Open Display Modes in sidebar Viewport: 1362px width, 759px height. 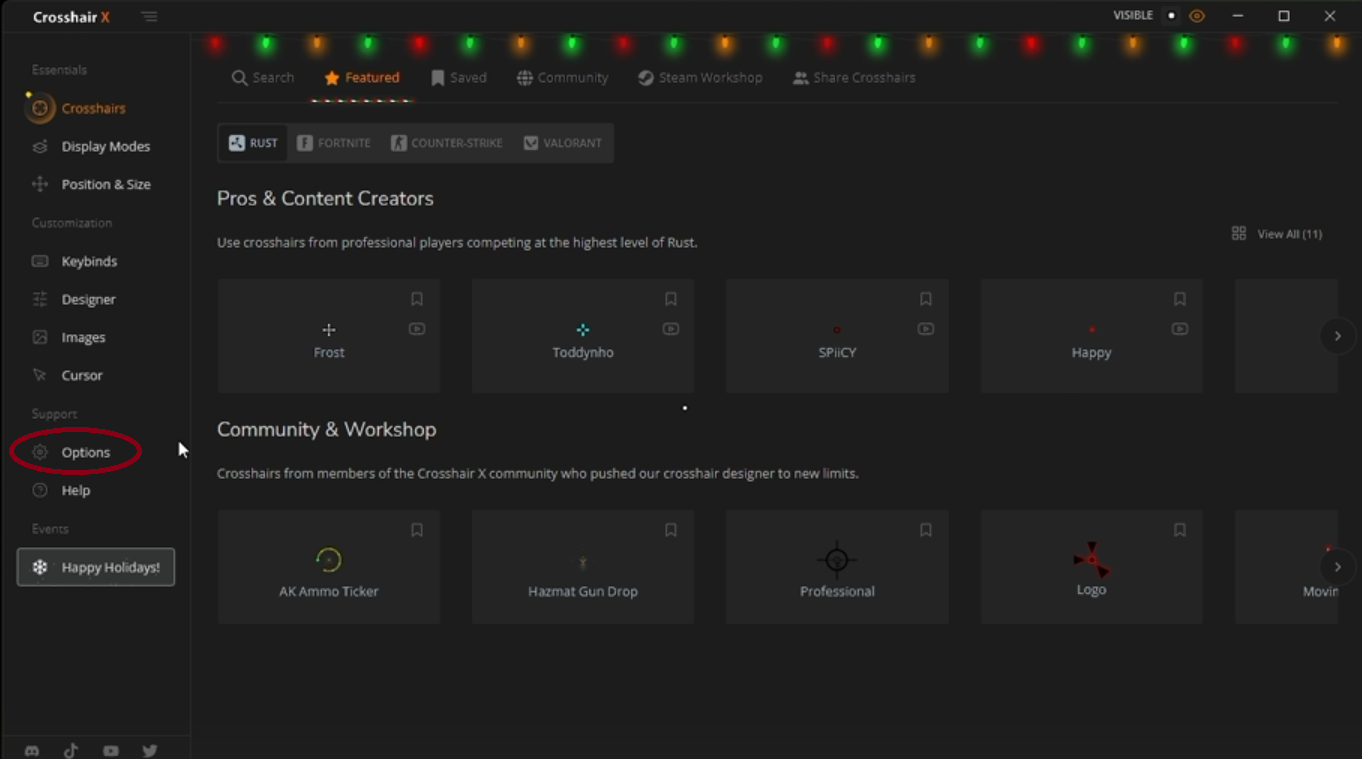click(91, 146)
